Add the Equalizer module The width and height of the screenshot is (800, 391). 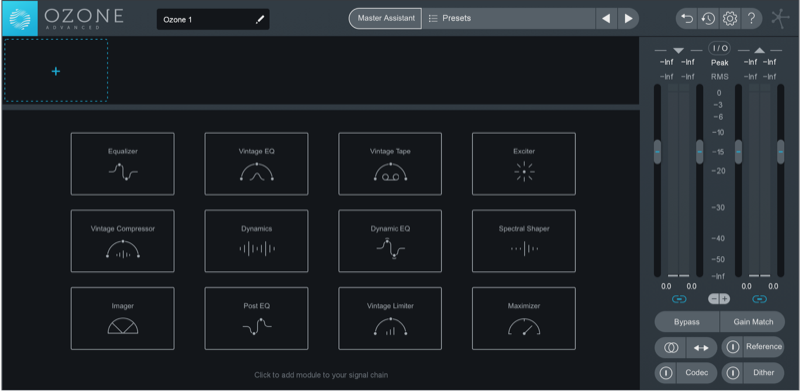122,164
